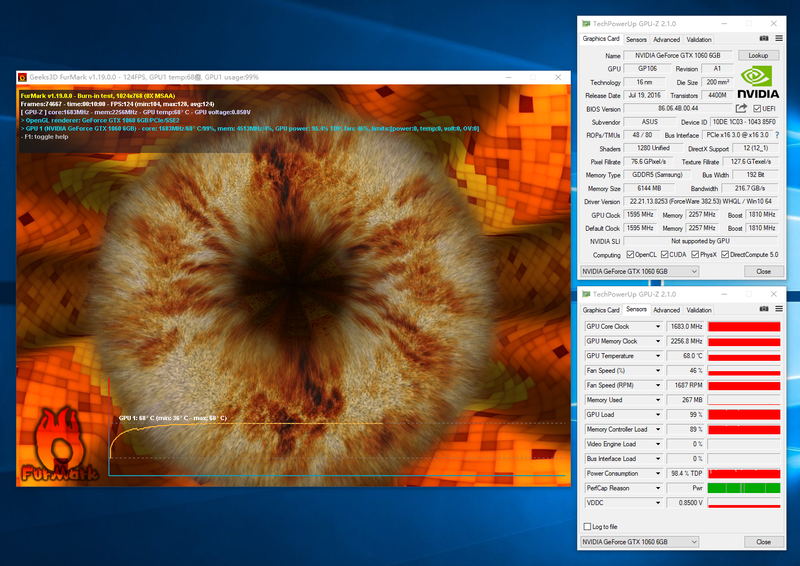Image resolution: width=800 pixels, height=566 pixels.
Task: Click the BIOS export share icon
Action: point(741,108)
